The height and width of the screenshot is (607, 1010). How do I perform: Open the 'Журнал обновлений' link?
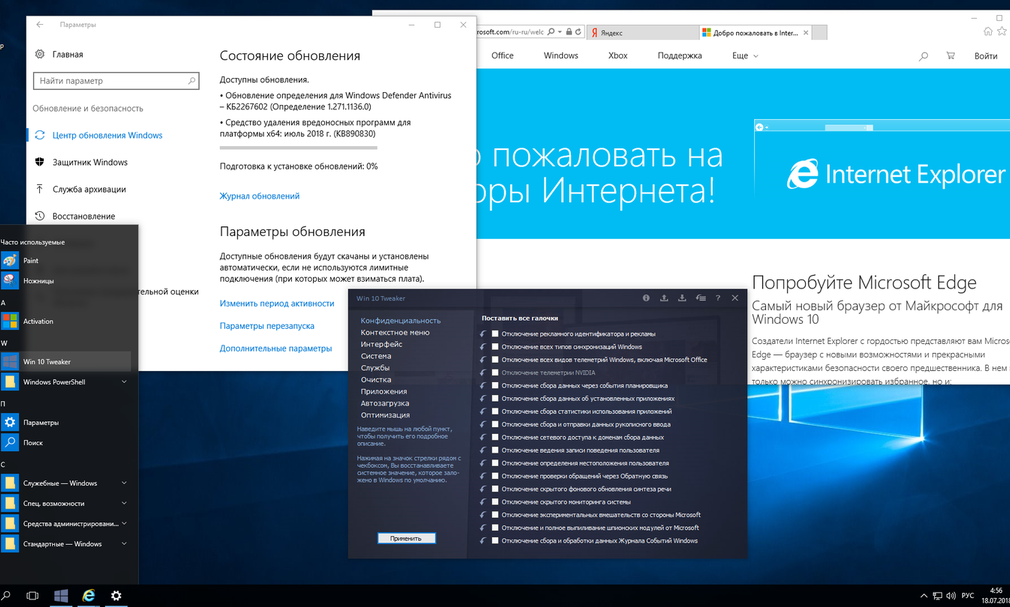tap(260, 196)
